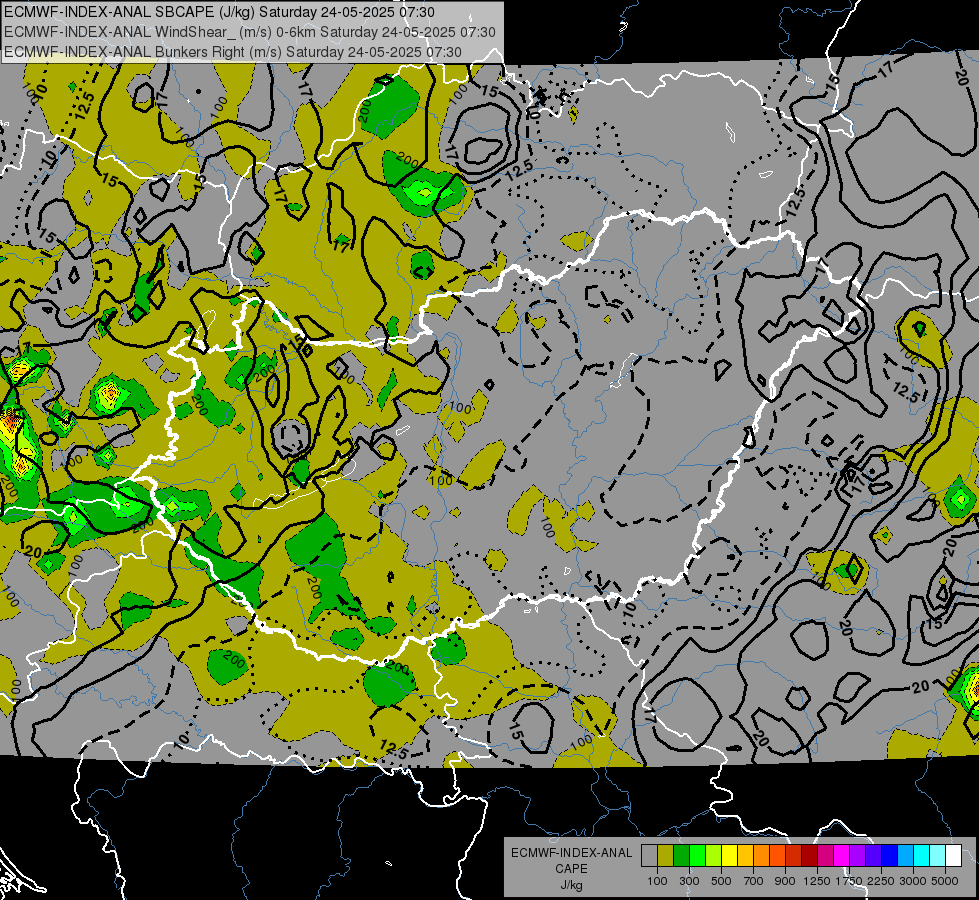Image resolution: width=979 pixels, height=900 pixels.
Task: Click the J/kg unit label in legend
Action: click(x=571, y=885)
